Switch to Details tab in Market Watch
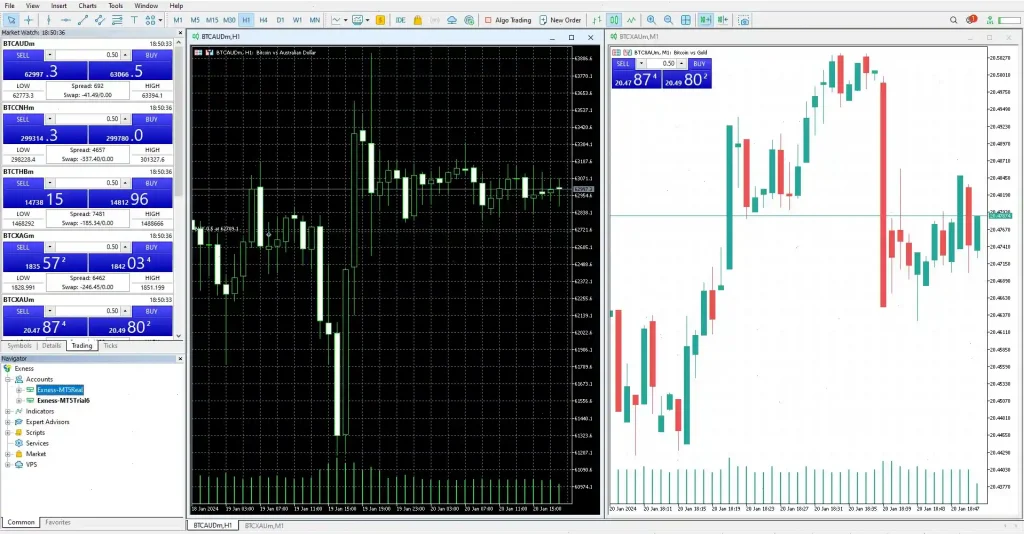Screen dimensions: 1024x534 click(52, 346)
